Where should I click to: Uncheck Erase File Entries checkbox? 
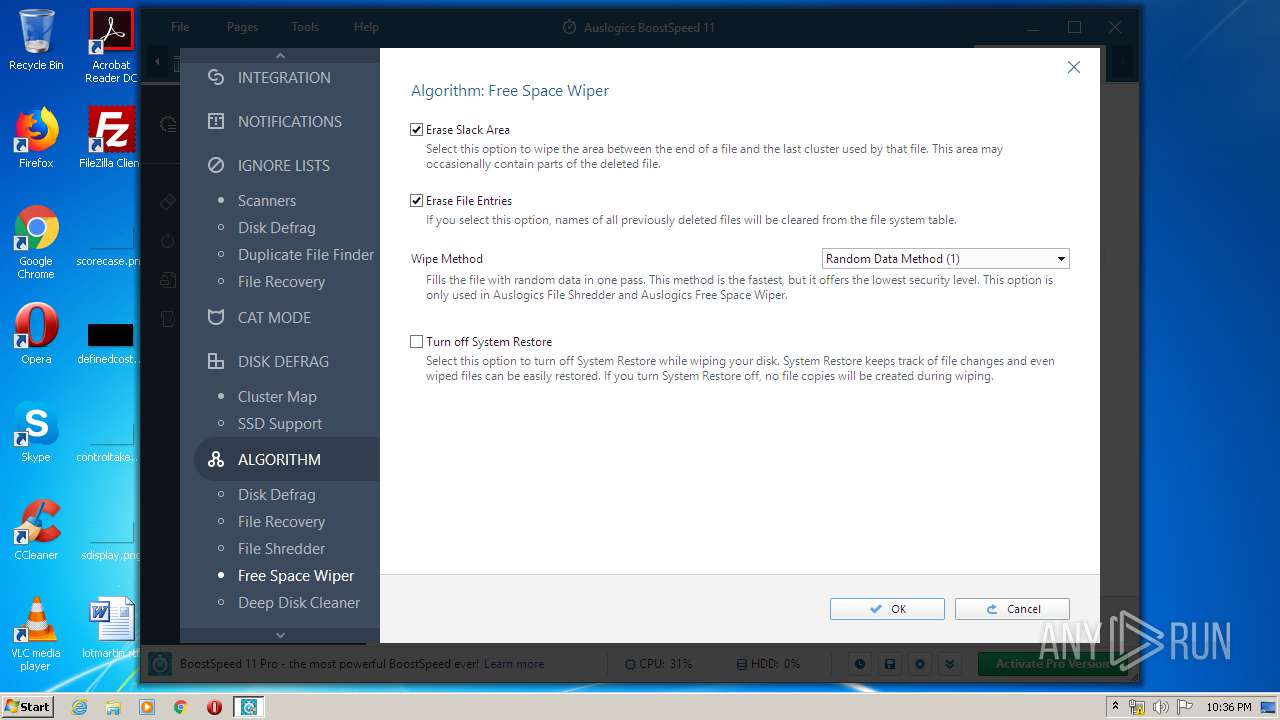tap(416, 201)
